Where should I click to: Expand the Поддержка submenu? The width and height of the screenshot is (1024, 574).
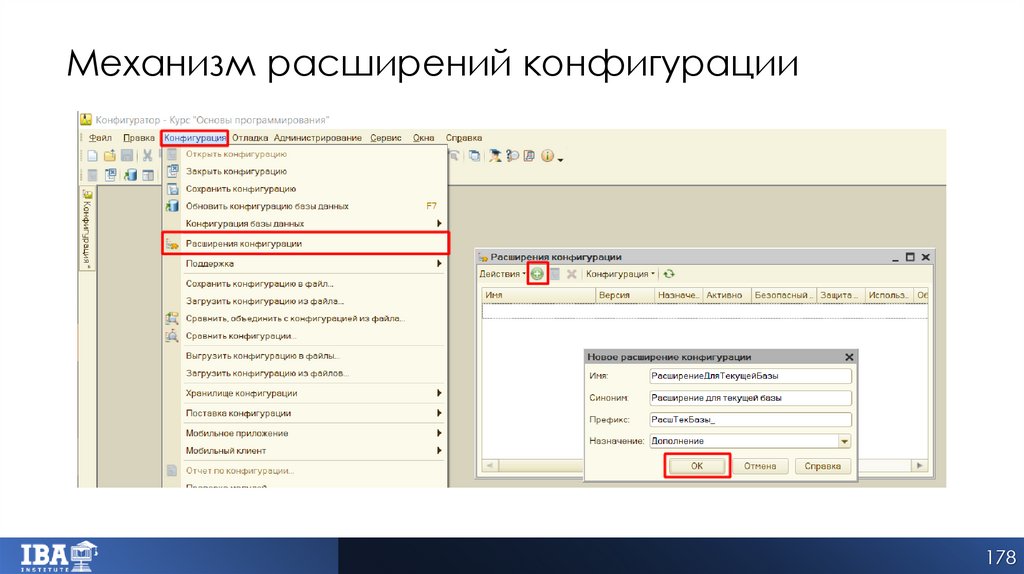(x=304, y=264)
